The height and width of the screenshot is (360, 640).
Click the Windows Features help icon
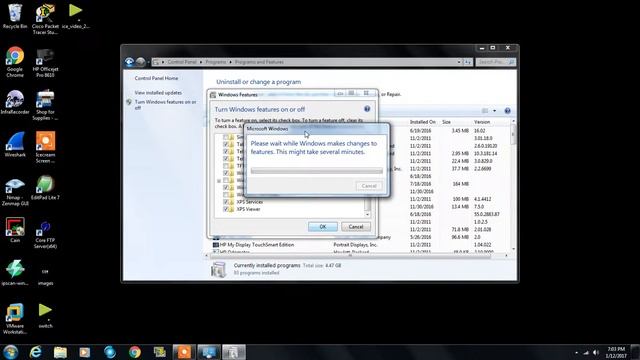(x=367, y=109)
